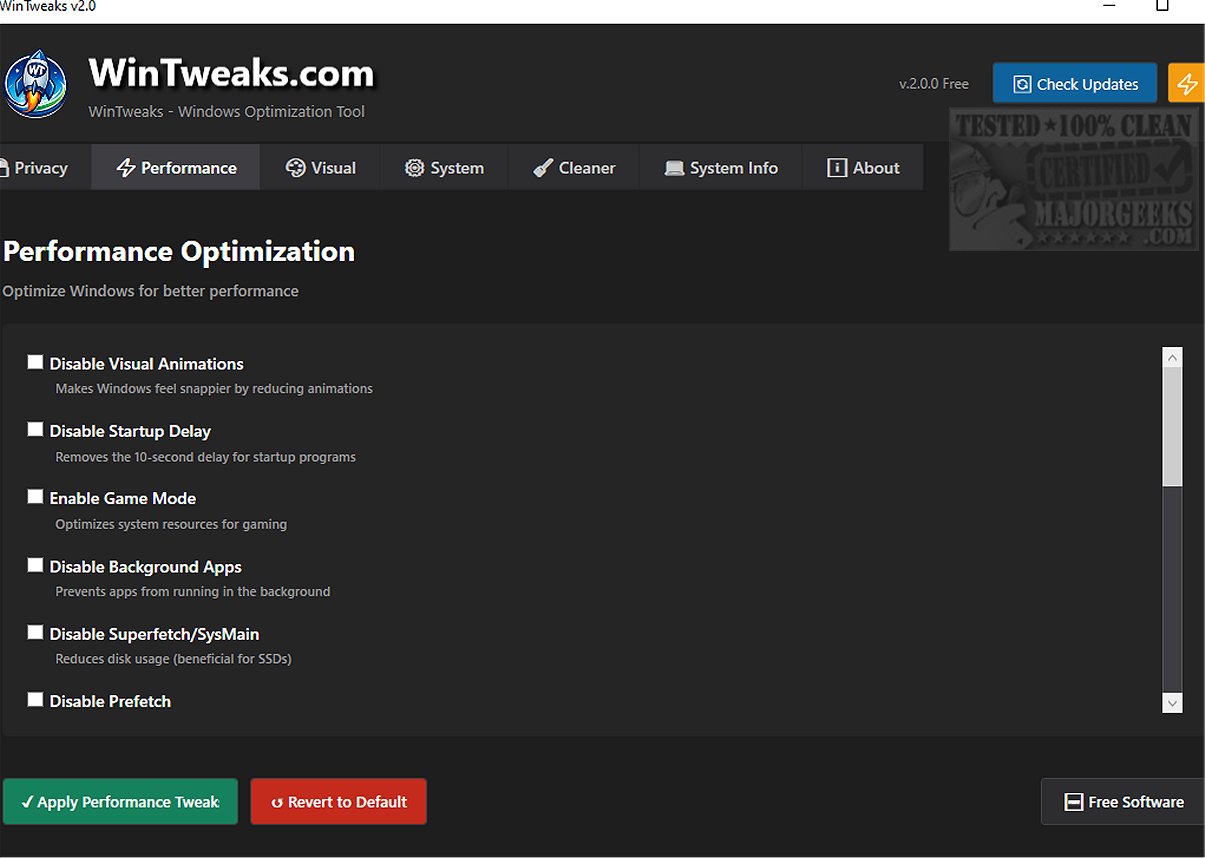This screenshot has height=858, width=1205.
Task: Click Revert to Default button
Action: point(338,802)
